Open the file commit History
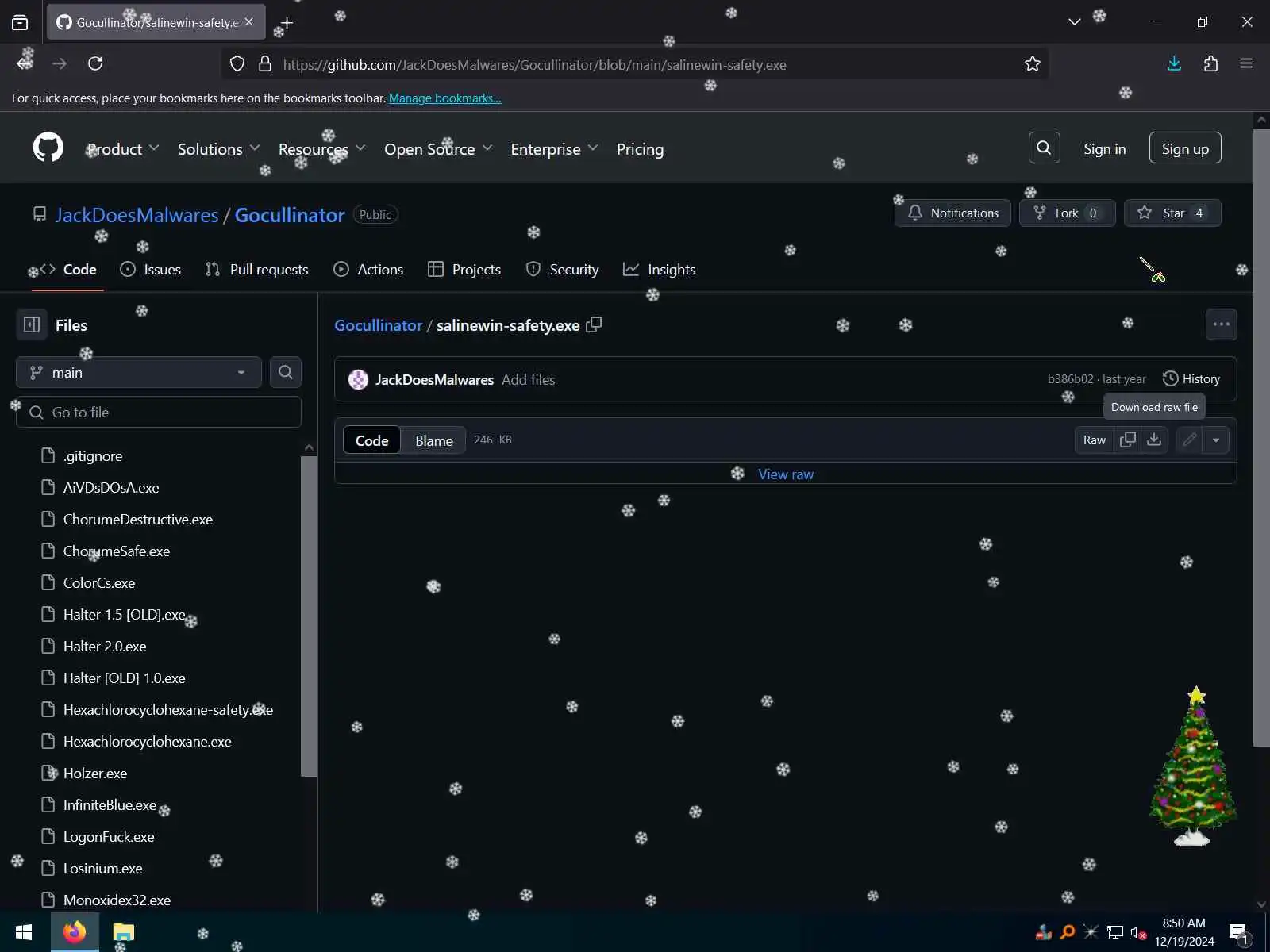 [1191, 378]
